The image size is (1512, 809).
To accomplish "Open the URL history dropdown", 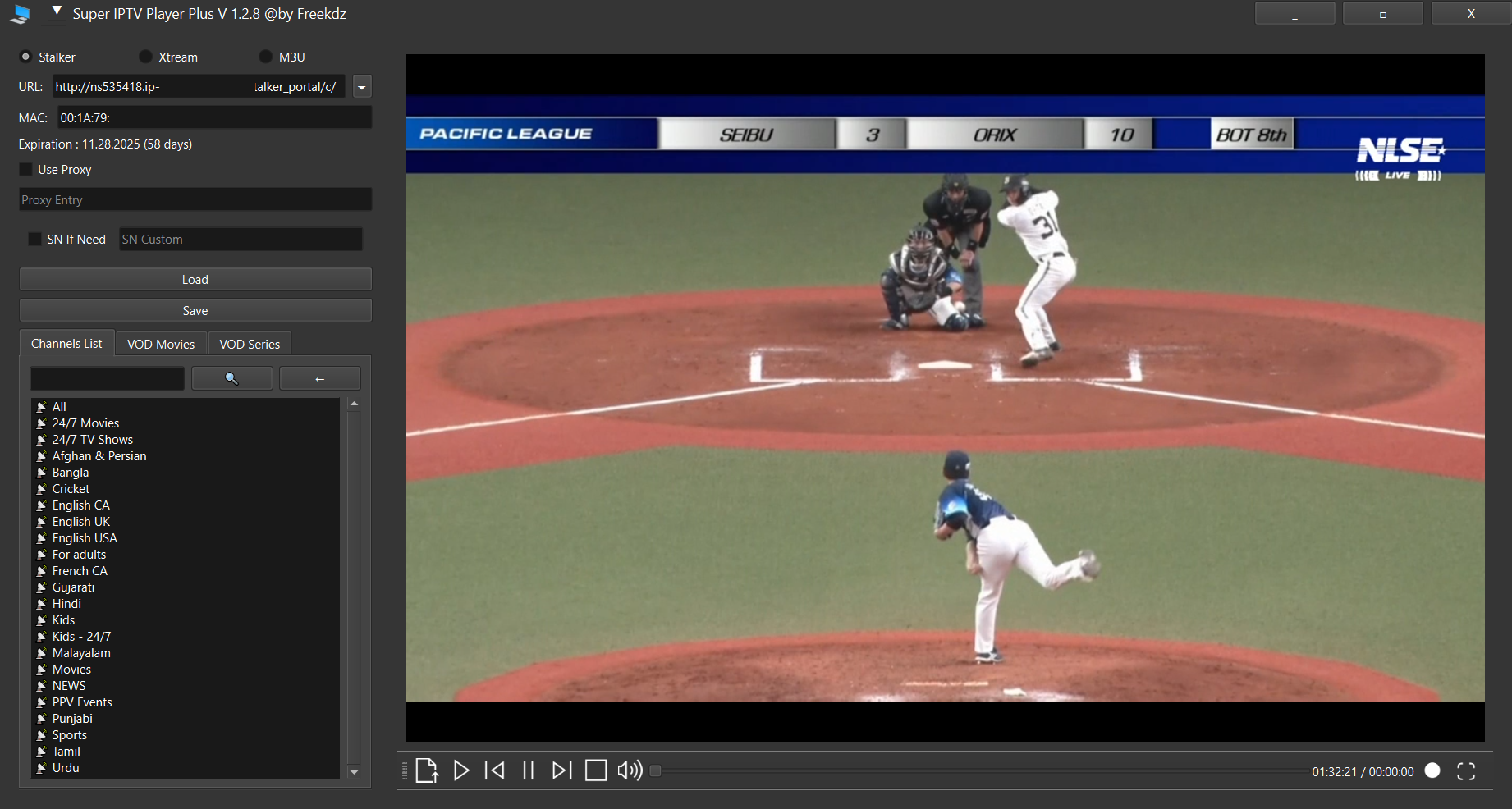I will point(362,87).
